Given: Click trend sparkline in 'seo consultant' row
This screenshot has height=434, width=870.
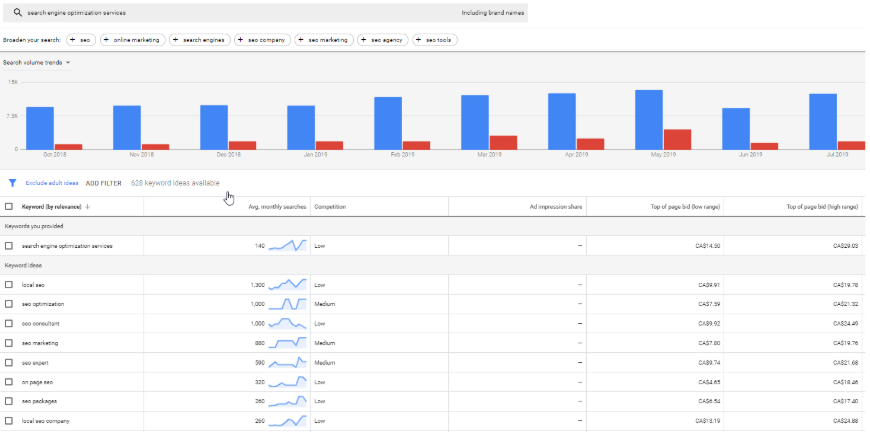Looking at the screenshot, I should pos(287,324).
